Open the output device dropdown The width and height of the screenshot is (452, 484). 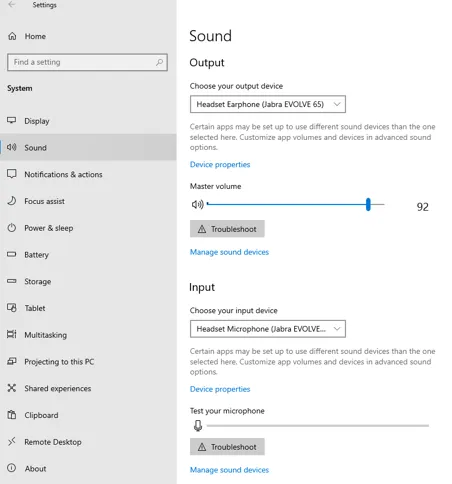click(268, 104)
